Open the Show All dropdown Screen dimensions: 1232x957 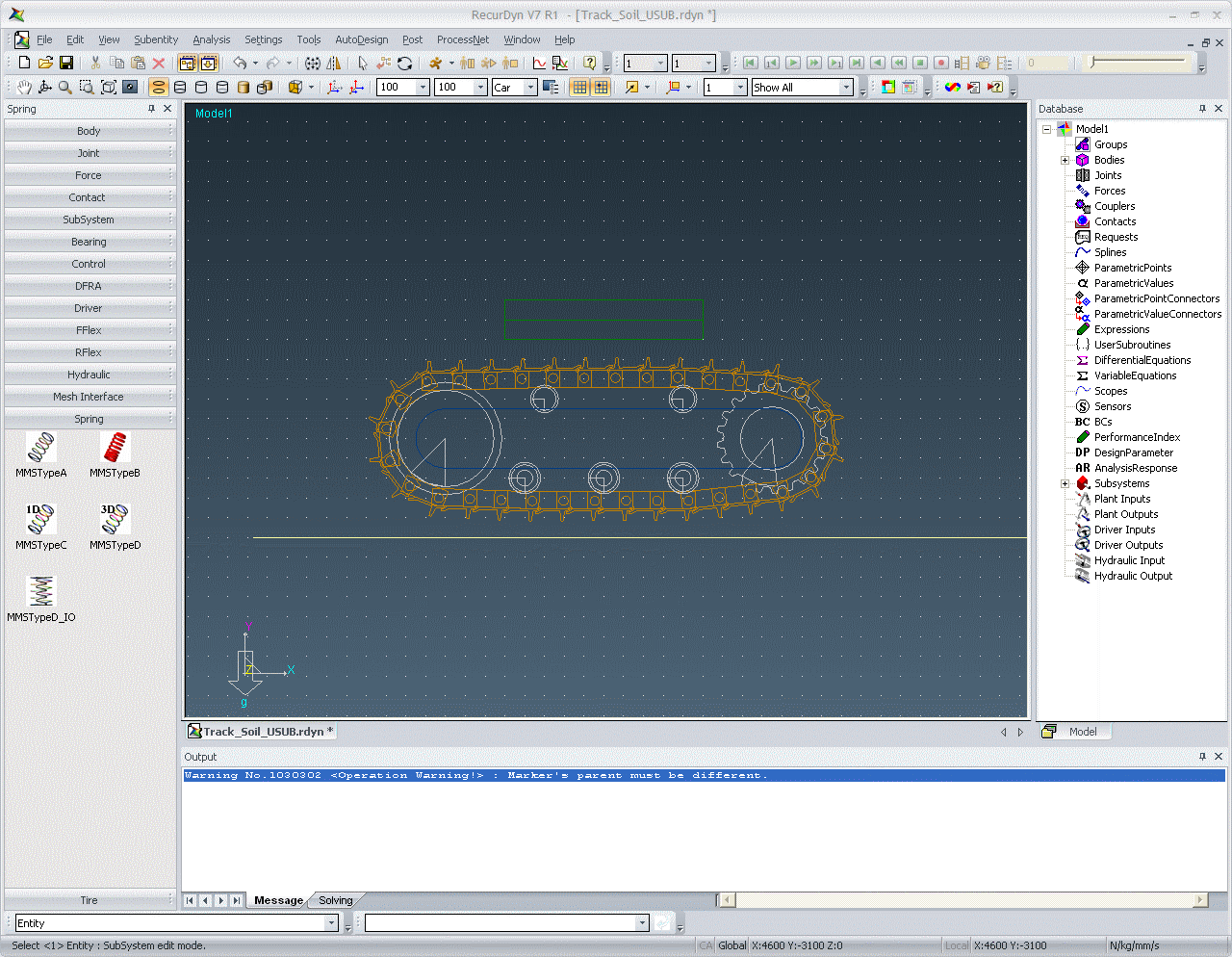pyautogui.click(x=846, y=88)
